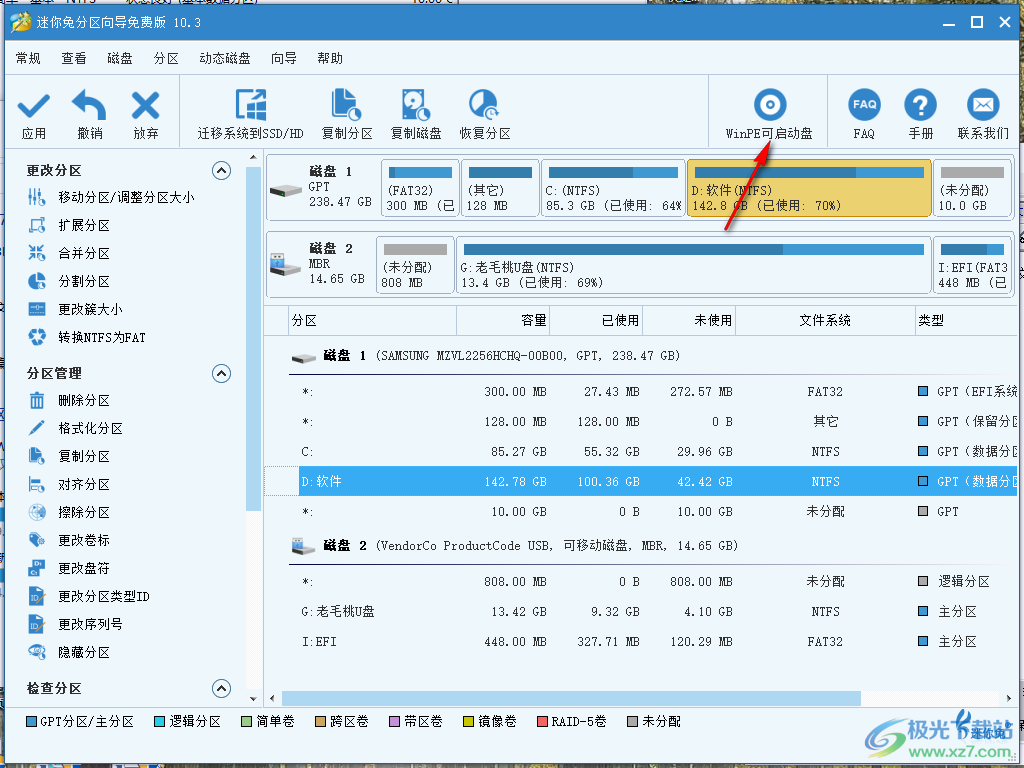Apply pending partition changes
1024x768 pixels.
32,110
